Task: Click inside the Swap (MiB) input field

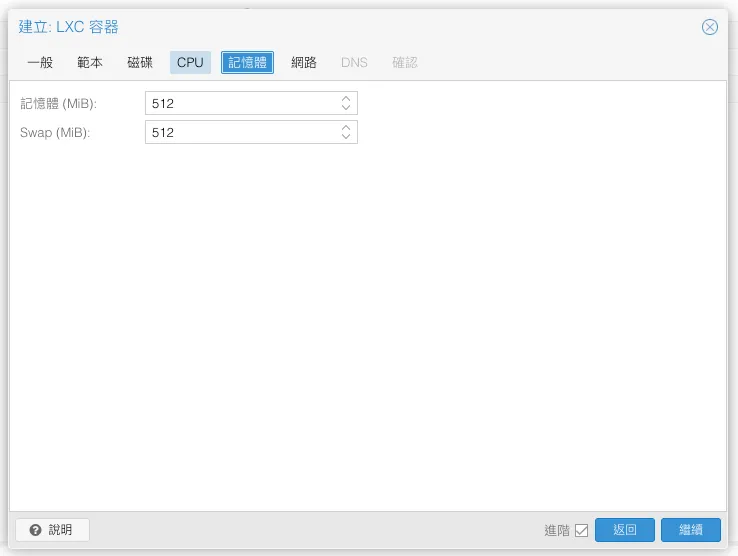Action: tap(240, 132)
